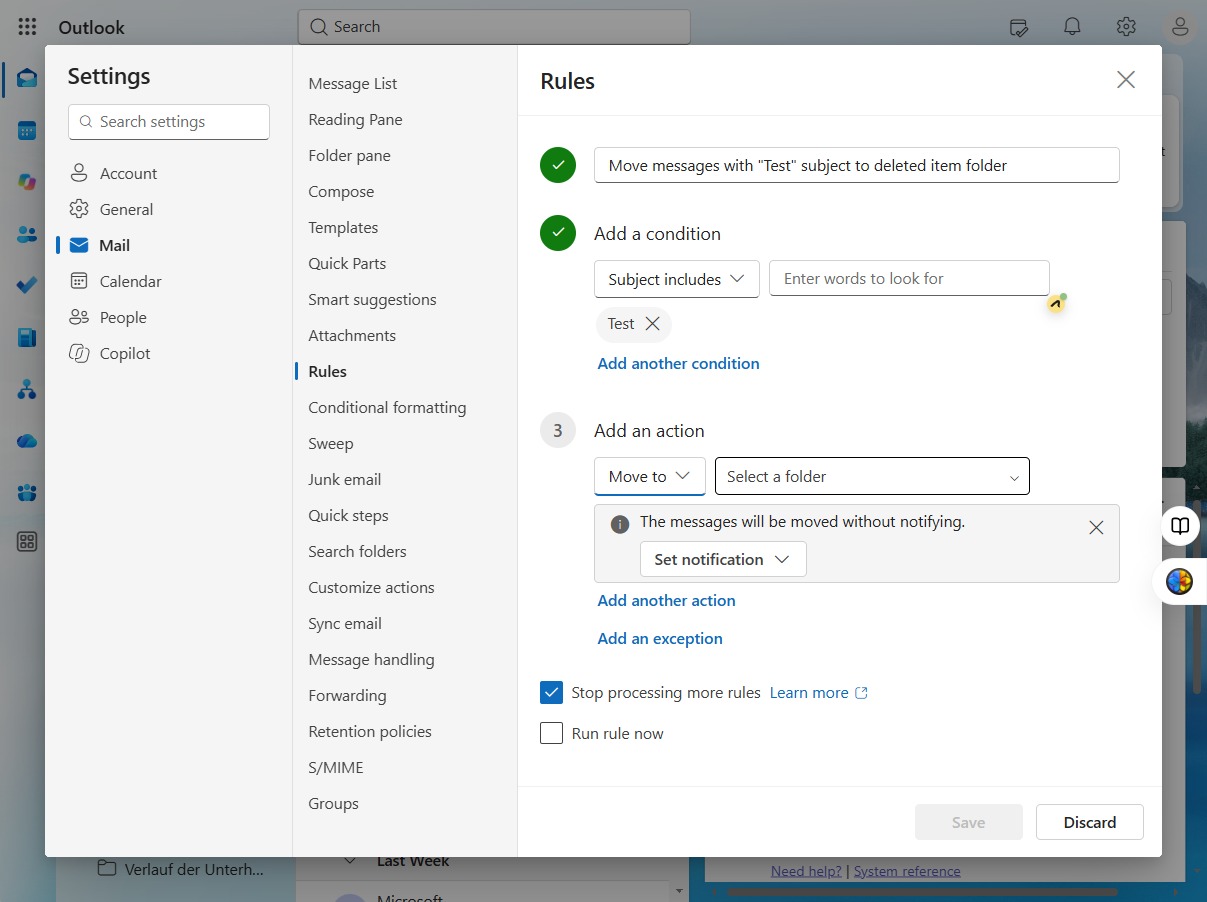The image size is (1207, 902).
Task: Open the Move to action dropdown
Action: tap(650, 476)
